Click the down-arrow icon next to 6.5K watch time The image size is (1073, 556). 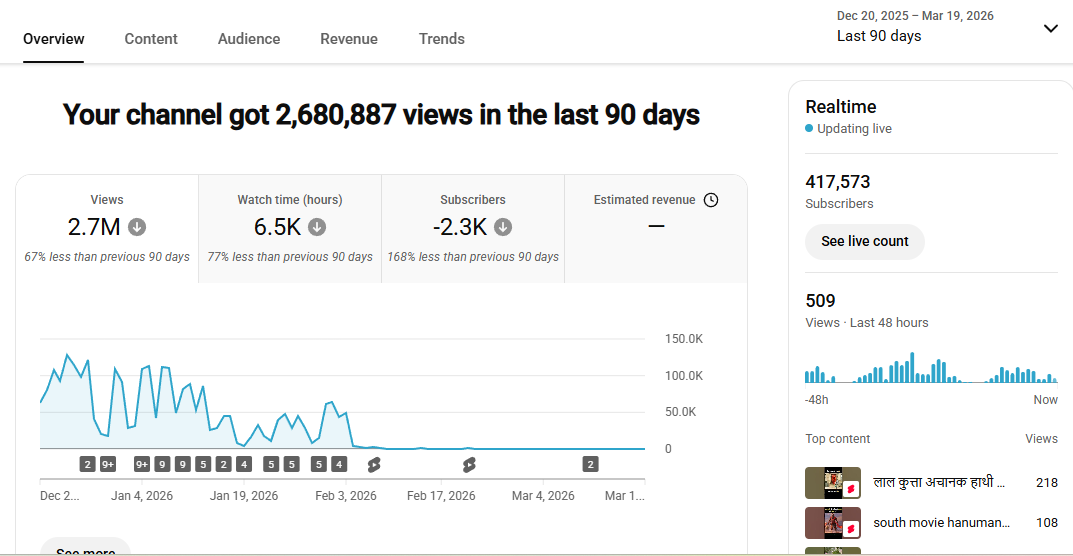[317, 227]
